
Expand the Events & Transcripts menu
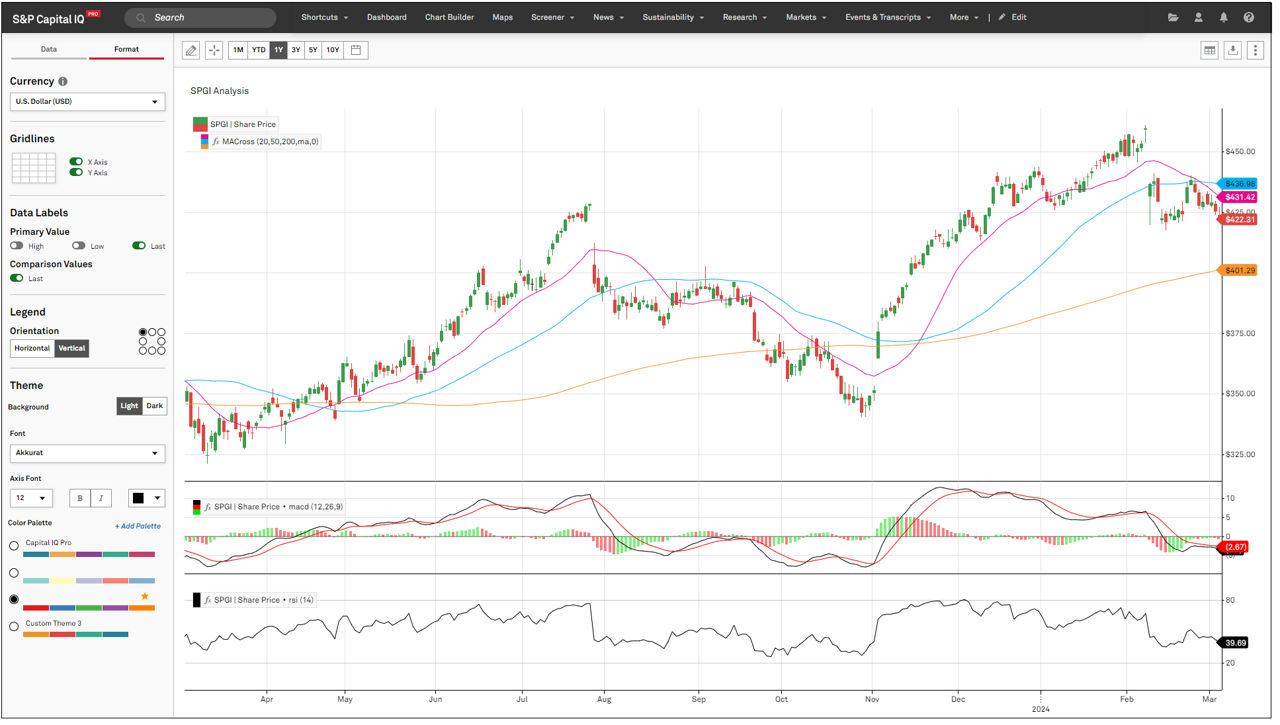point(888,17)
